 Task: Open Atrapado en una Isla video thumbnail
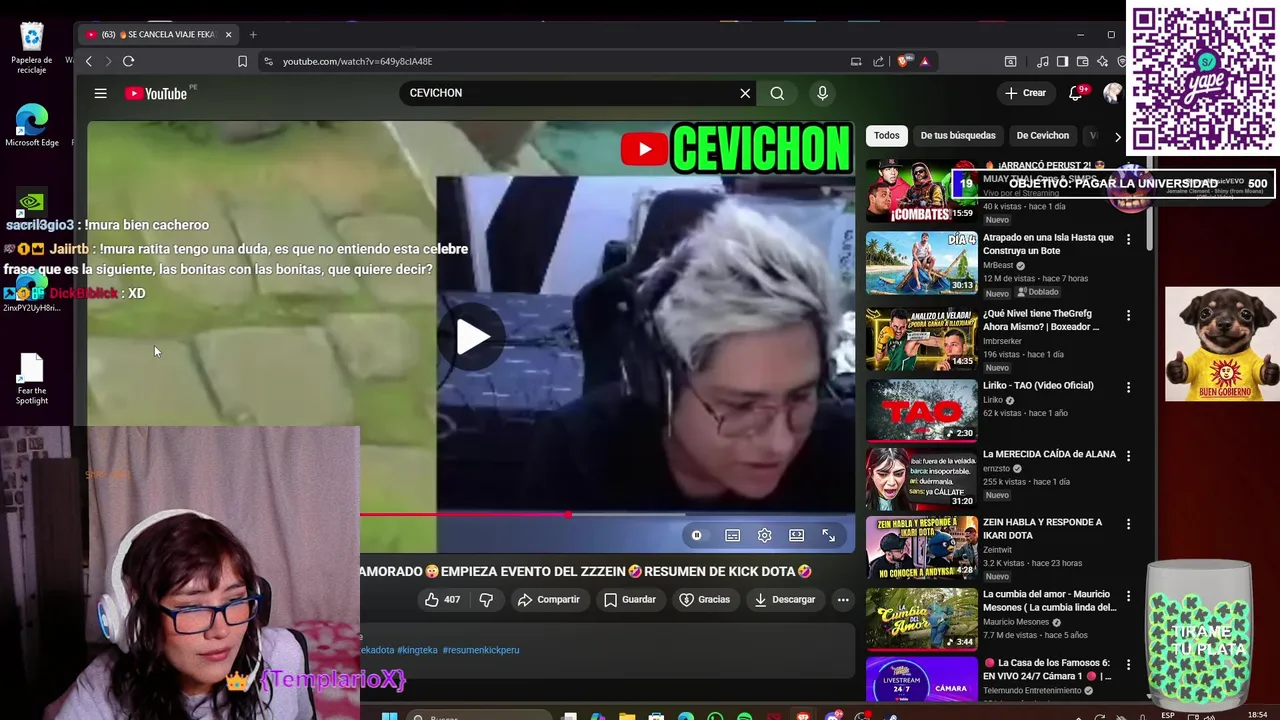point(921,263)
